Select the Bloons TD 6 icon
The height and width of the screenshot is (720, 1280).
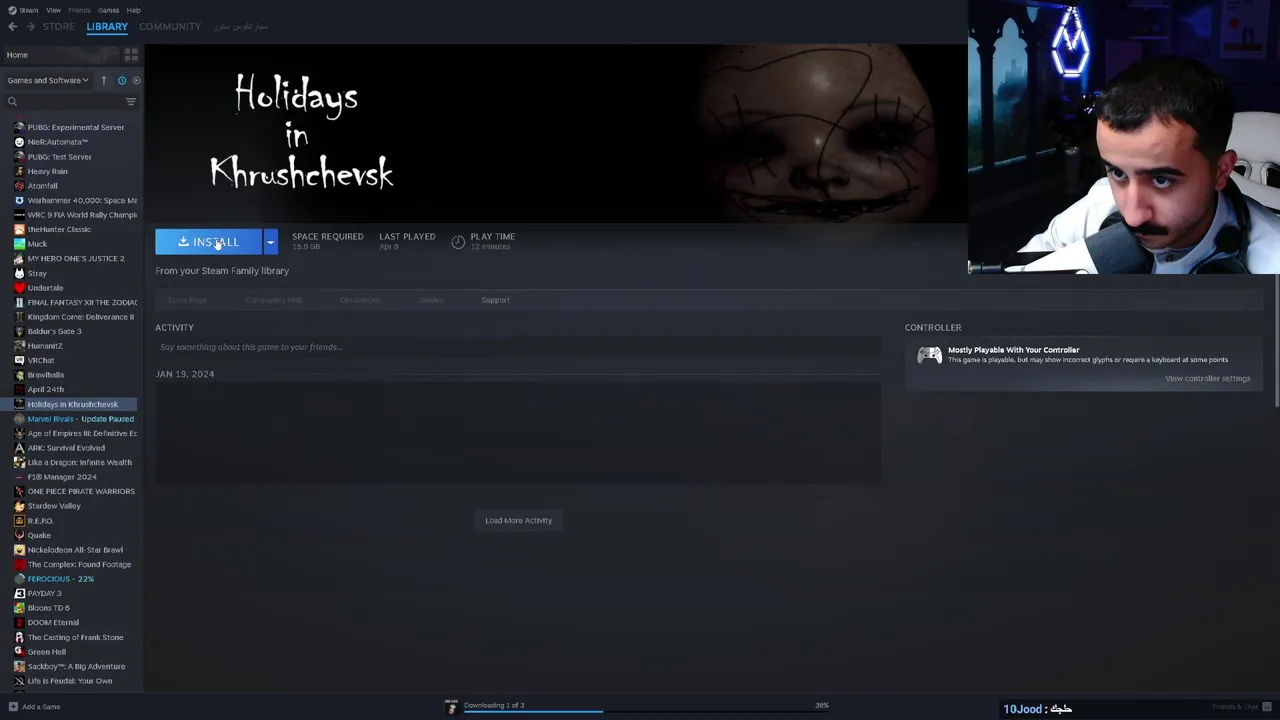19,608
